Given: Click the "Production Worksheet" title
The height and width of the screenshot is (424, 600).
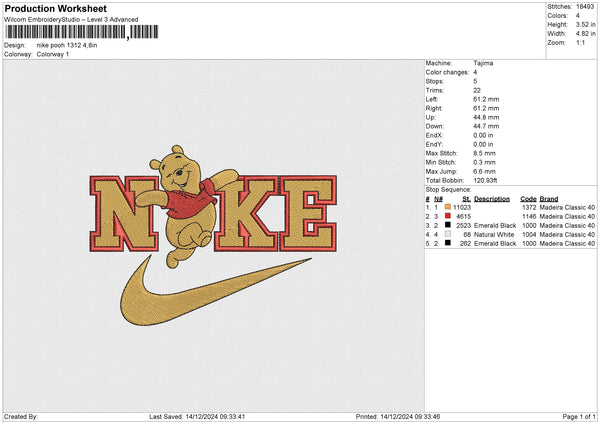Looking at the screenshot, I should (x=55, y=8).
